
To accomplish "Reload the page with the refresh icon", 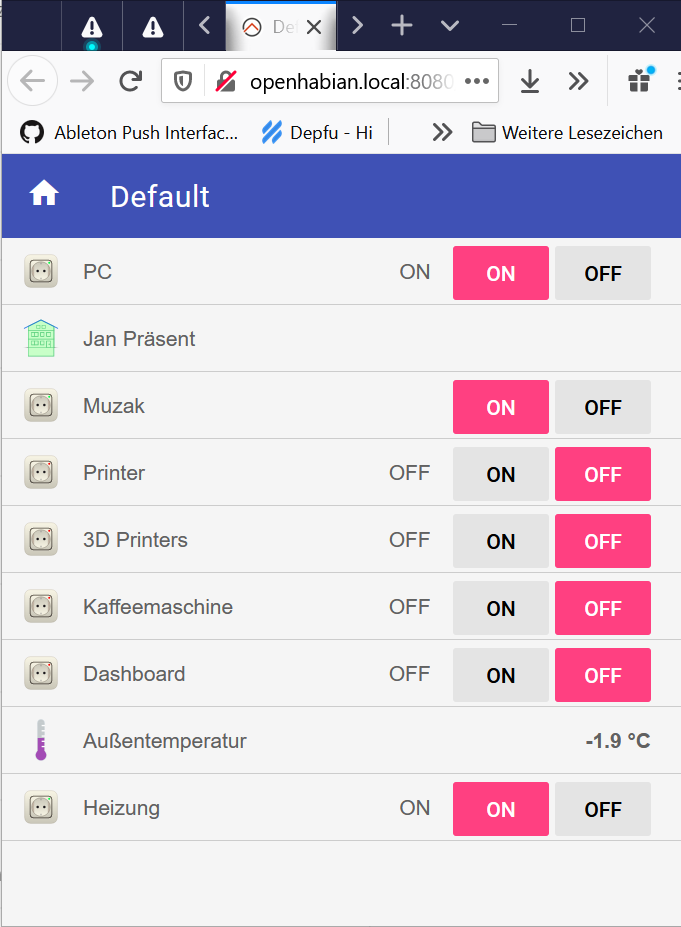I will pos(131,81).
